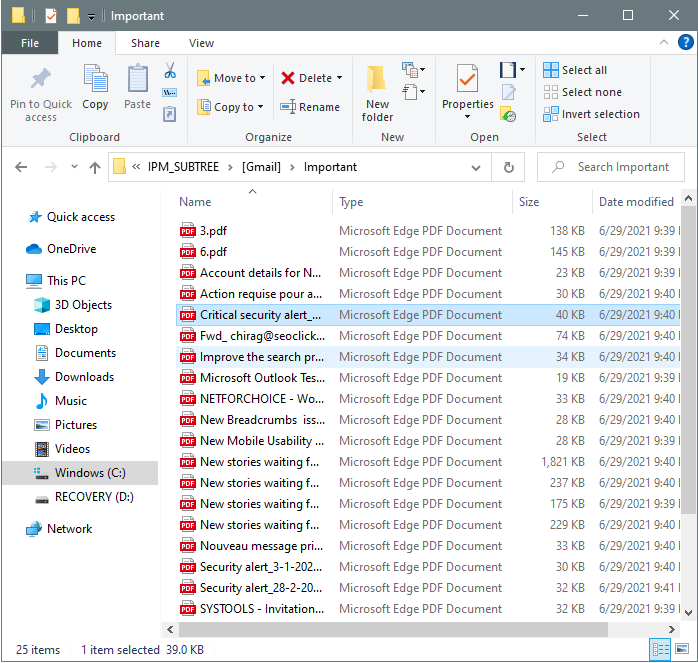
Task: Click the Cut scissors icon
Action: pyautogui.click(x=170, y=70)
